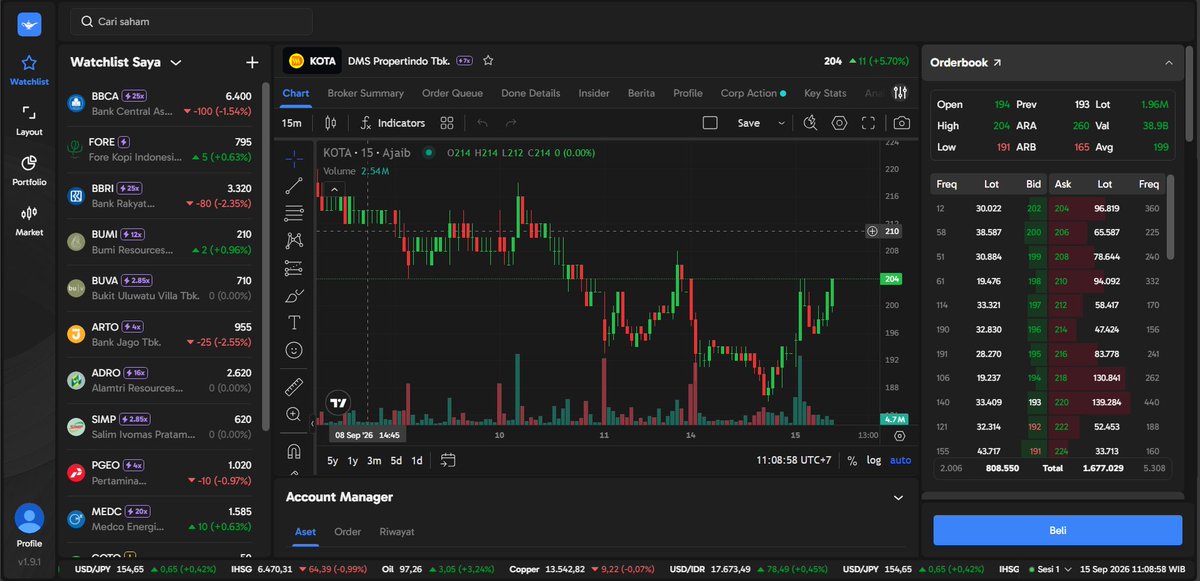
Task: Open the Watchlist sidebar section
Action: point(29,70)
